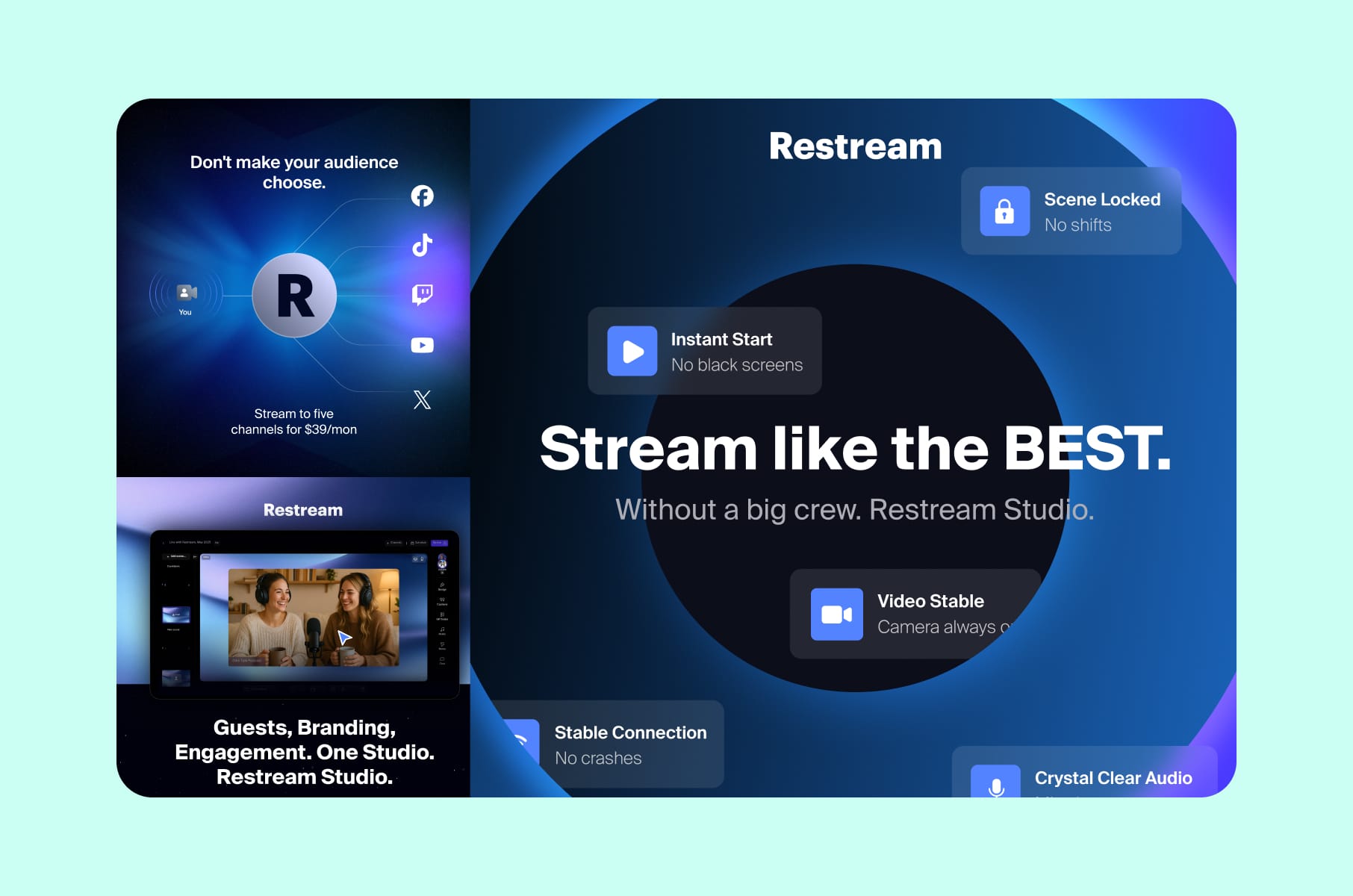
Task: Select the highlighted scene thumbnail in studio
Action: coord(176,615)
